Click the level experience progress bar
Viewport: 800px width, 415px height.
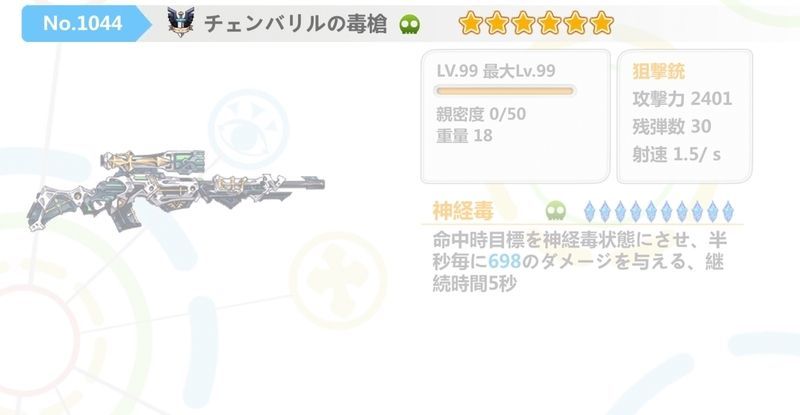point(505,91)
